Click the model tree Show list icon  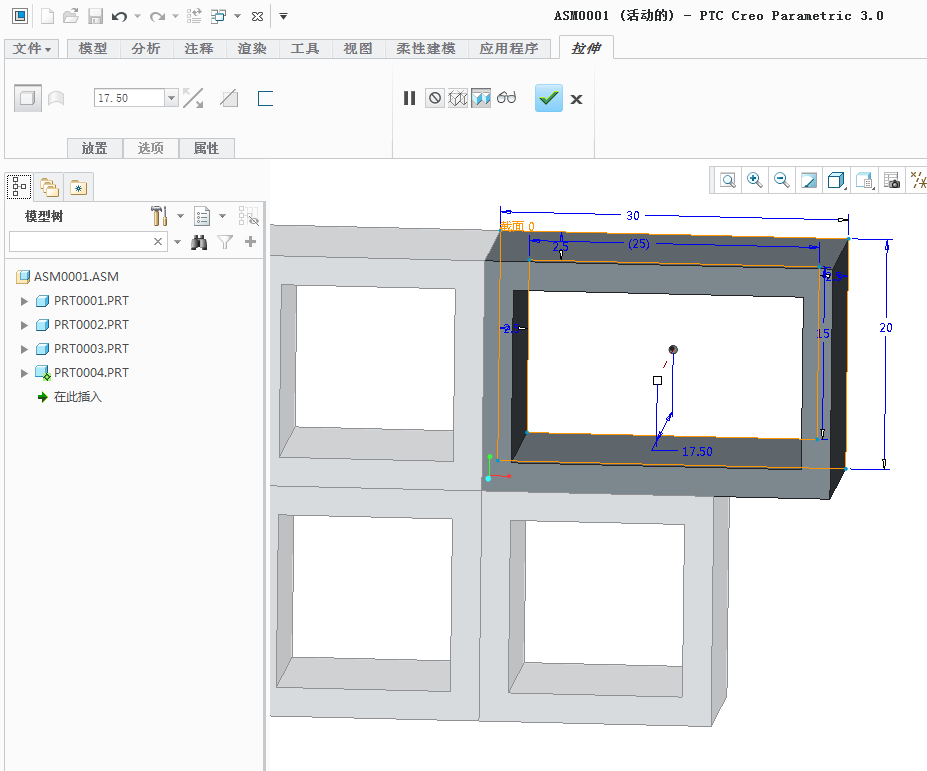[202, 216]
